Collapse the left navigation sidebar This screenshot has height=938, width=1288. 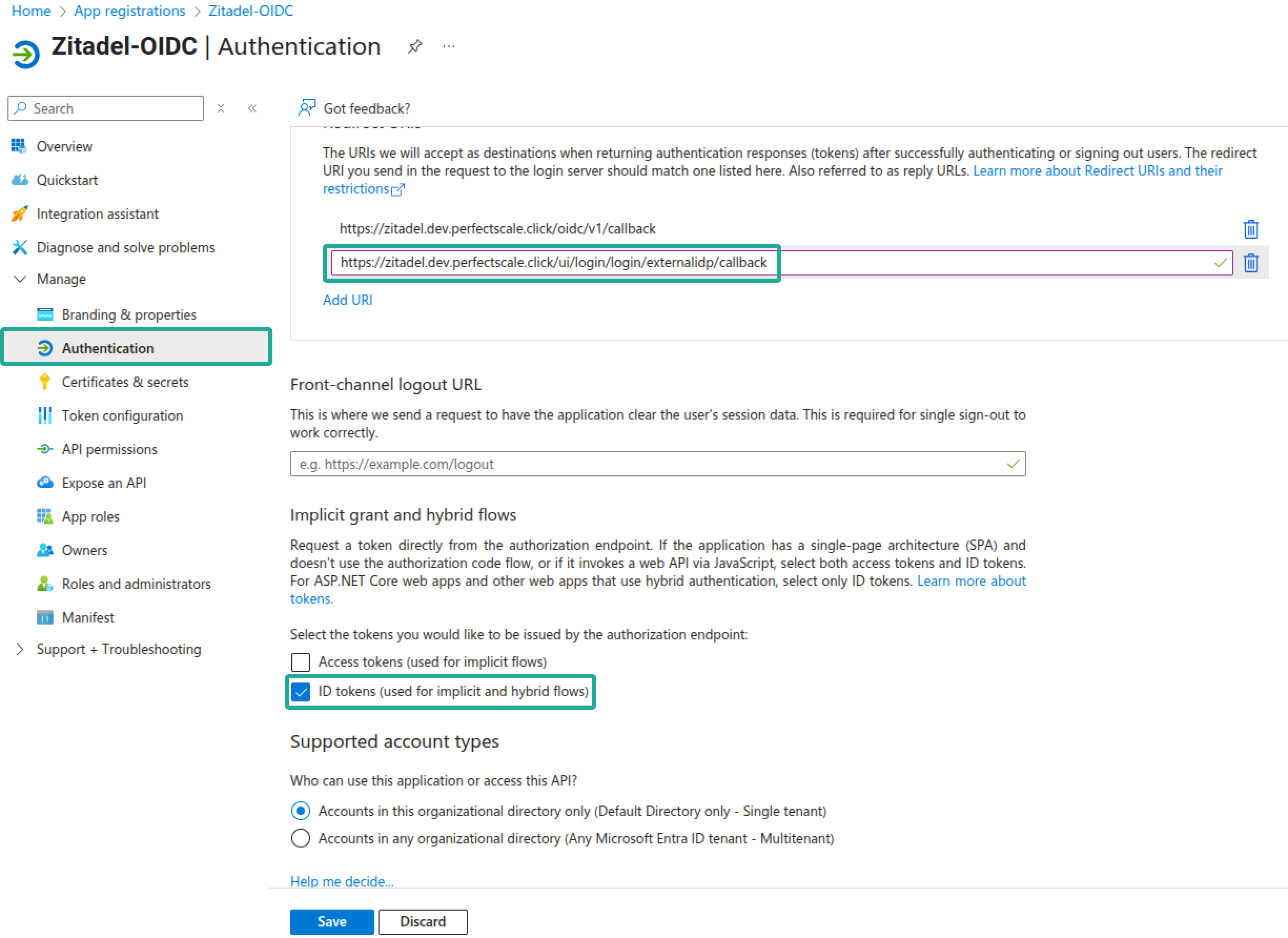(253, 108)
